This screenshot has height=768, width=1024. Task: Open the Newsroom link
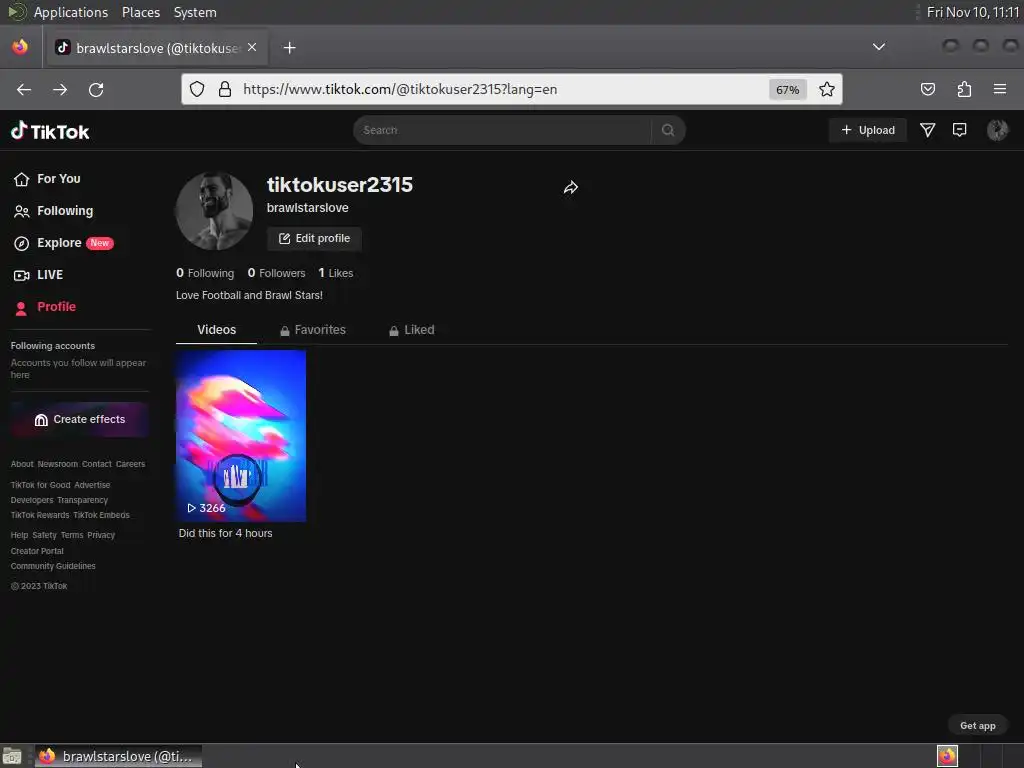tap(57, 464)
